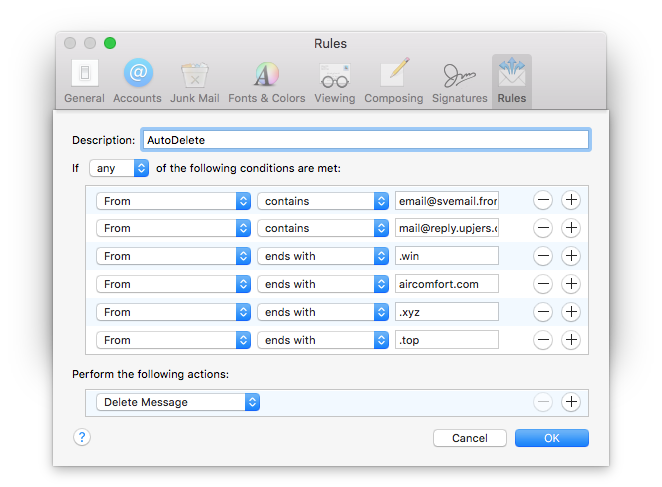Click the Description field containing AutoDelete
662x487 pixels.
(366, 140)
